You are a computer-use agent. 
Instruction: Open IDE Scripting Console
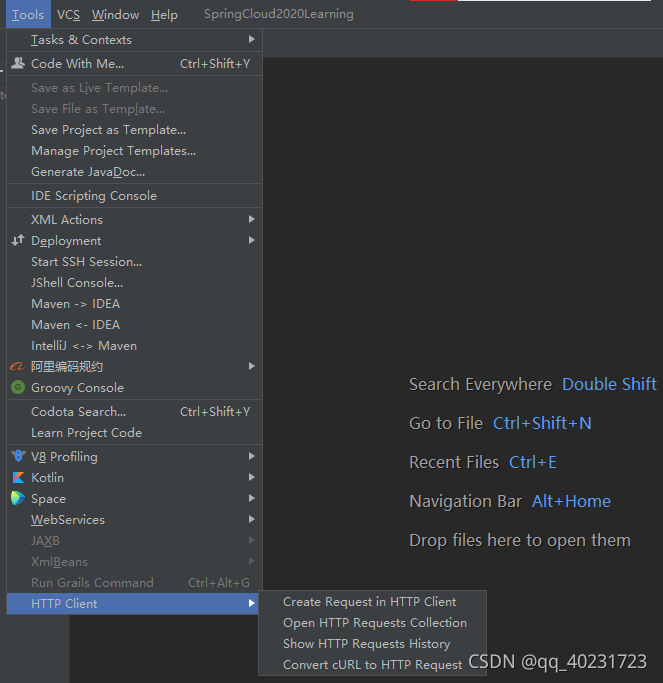coord(134,196)
